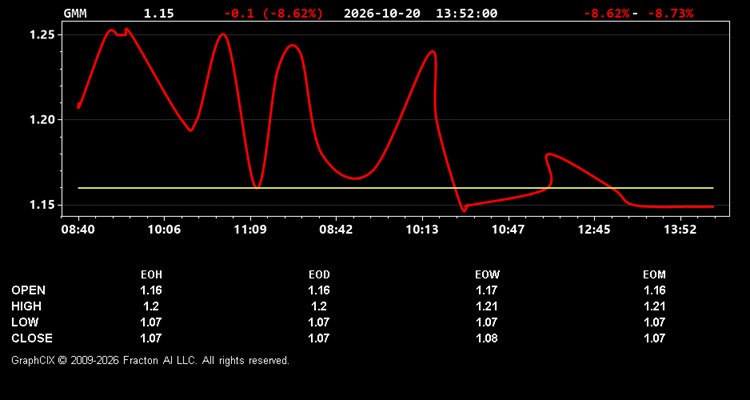Click the GraphCIX copyright notice
This screenshot has height=400, width=750.
[x=150, y=360]
